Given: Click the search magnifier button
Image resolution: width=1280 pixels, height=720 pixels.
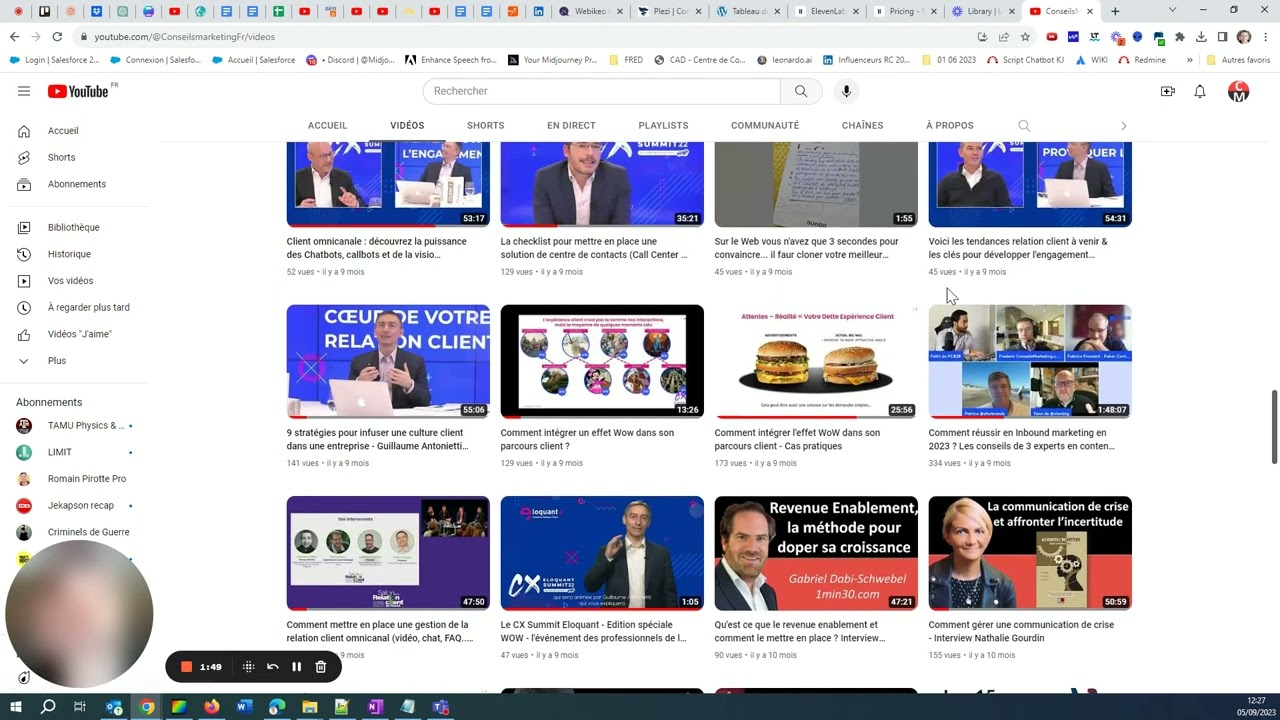Looking at the screenshot, I should click(x=801, y=91).
